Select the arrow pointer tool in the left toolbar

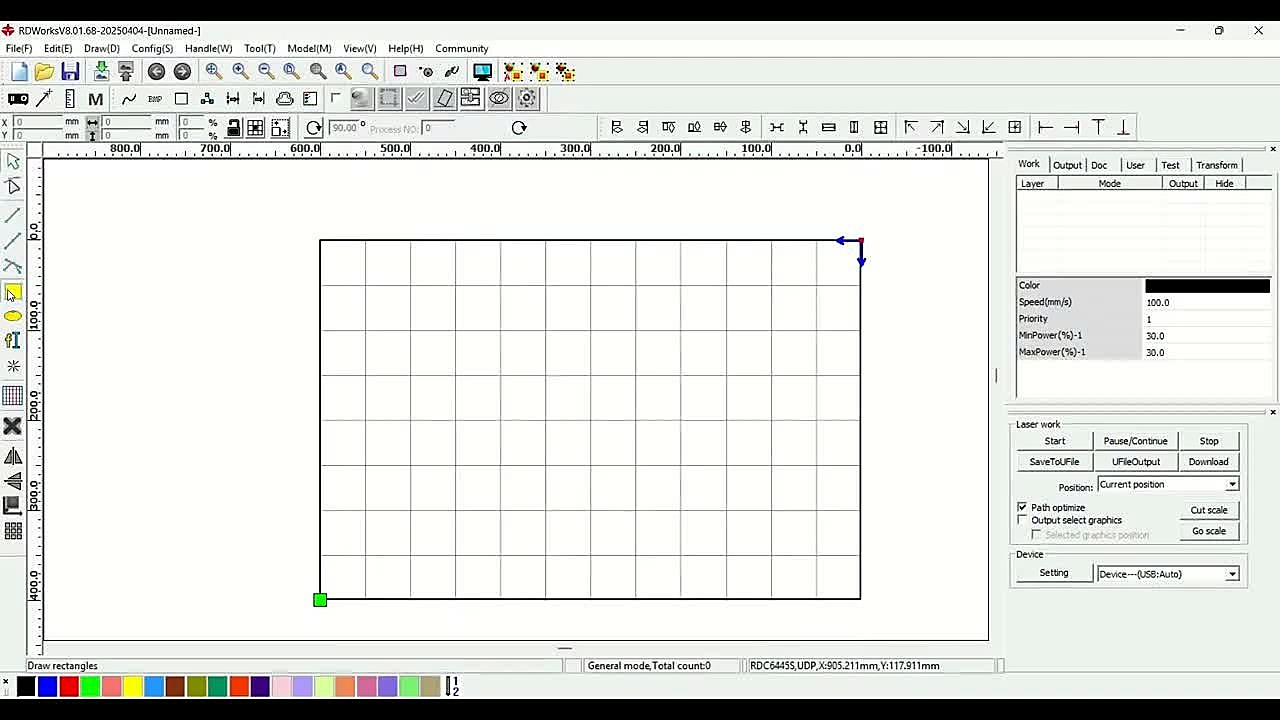[13, 162]
